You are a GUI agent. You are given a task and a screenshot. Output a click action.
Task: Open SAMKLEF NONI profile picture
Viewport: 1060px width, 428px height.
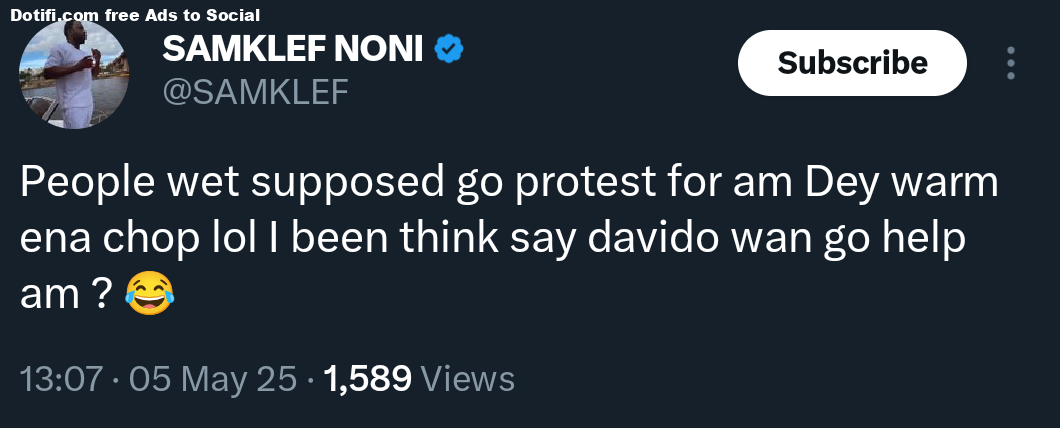(74, 76)
